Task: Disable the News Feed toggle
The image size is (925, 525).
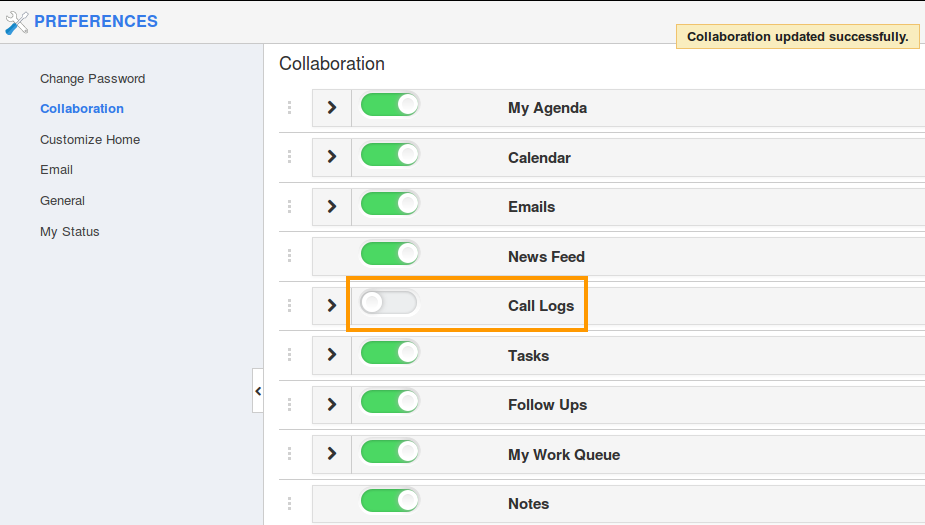Action: (x=389, y=254)
